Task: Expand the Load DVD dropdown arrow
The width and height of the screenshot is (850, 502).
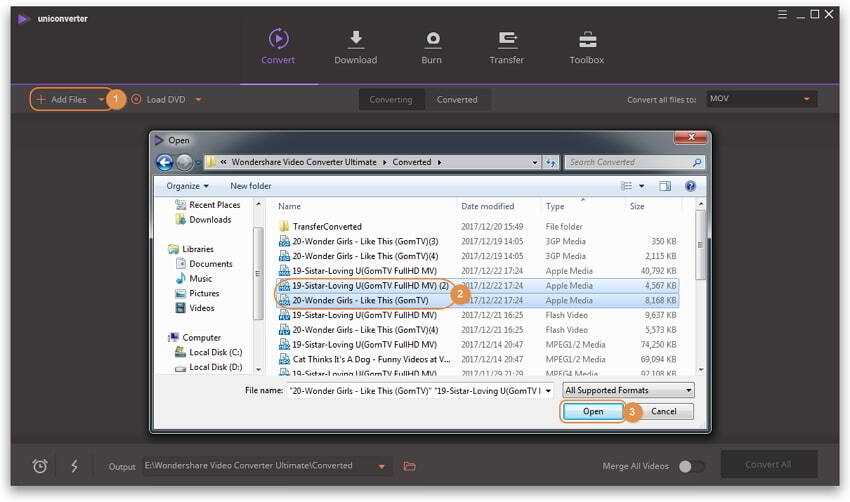Action: 199,99
